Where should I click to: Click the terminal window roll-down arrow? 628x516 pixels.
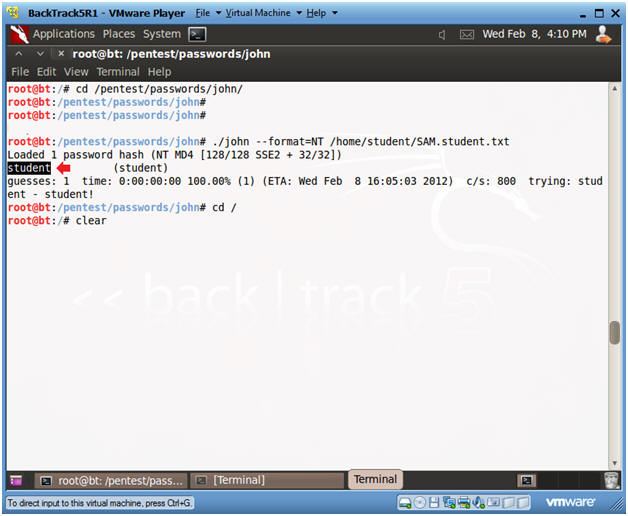pos(40,53)
